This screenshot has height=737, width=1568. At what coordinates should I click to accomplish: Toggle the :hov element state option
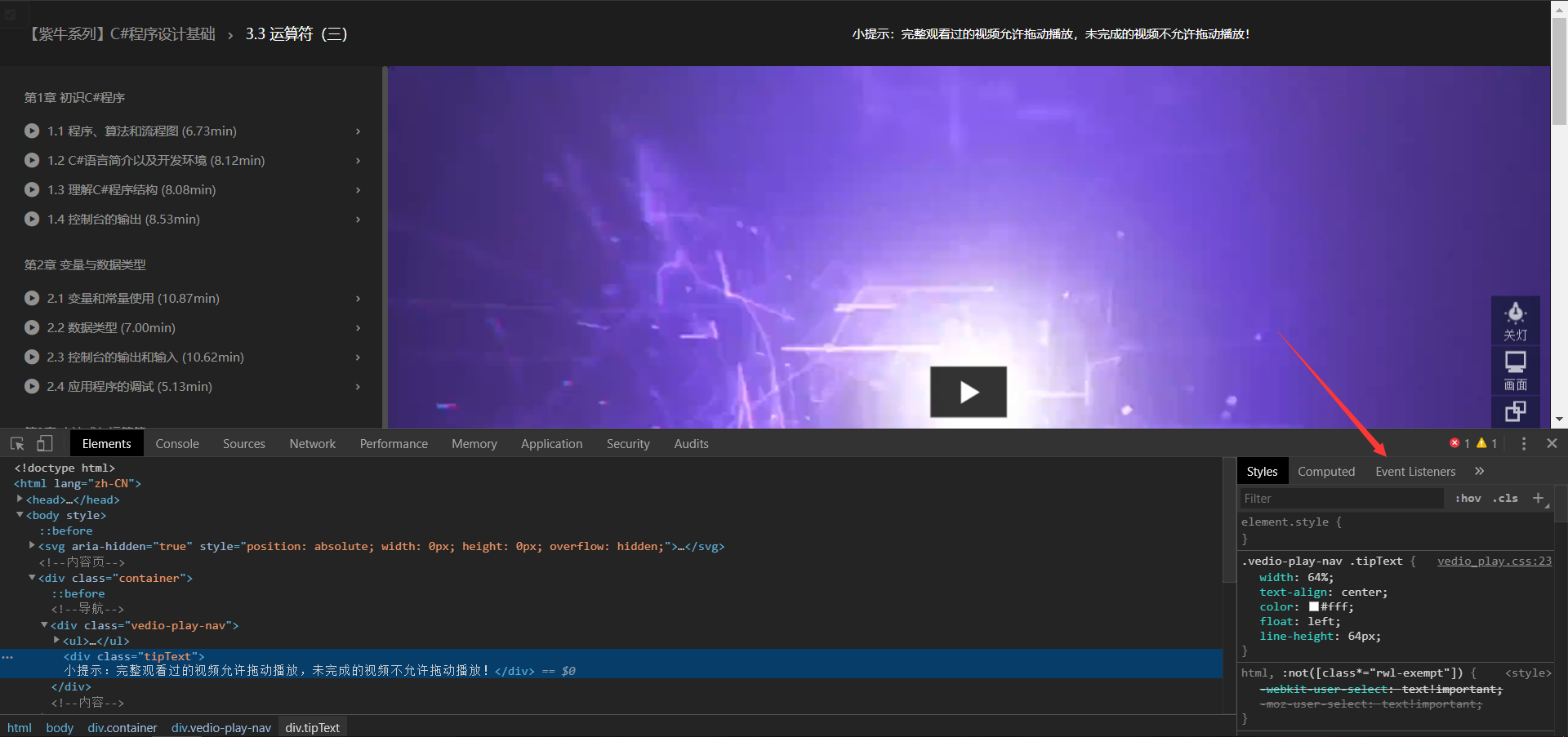pos(1468,498)
